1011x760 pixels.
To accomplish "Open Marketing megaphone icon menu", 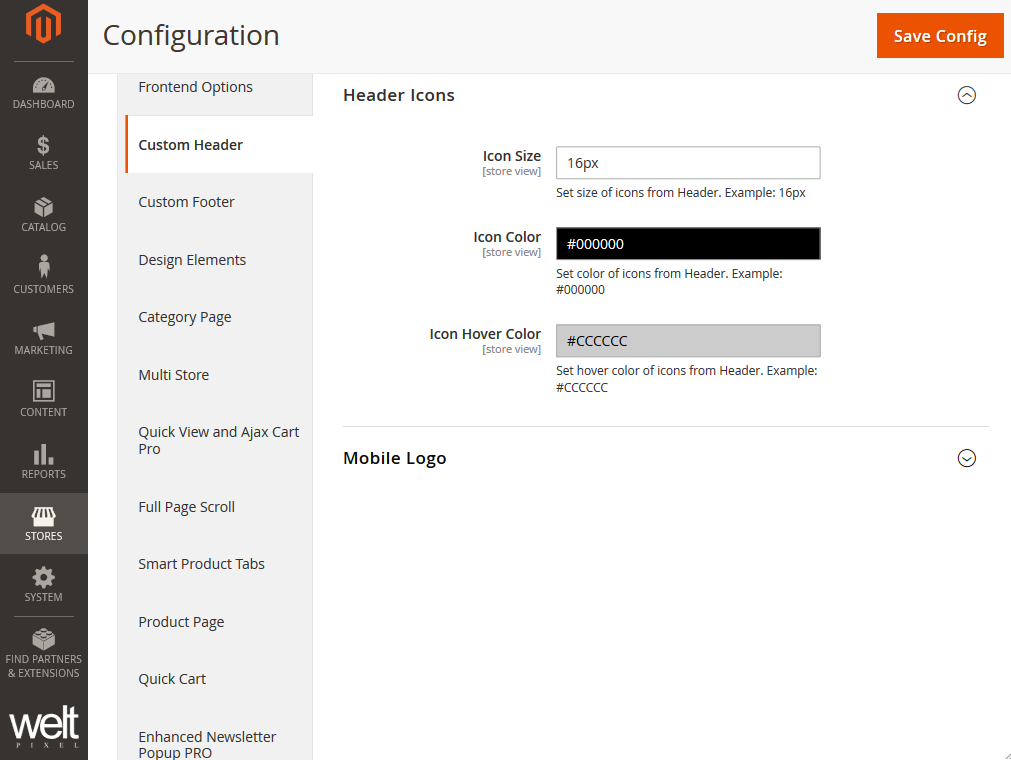I will (x=43, y=331).
